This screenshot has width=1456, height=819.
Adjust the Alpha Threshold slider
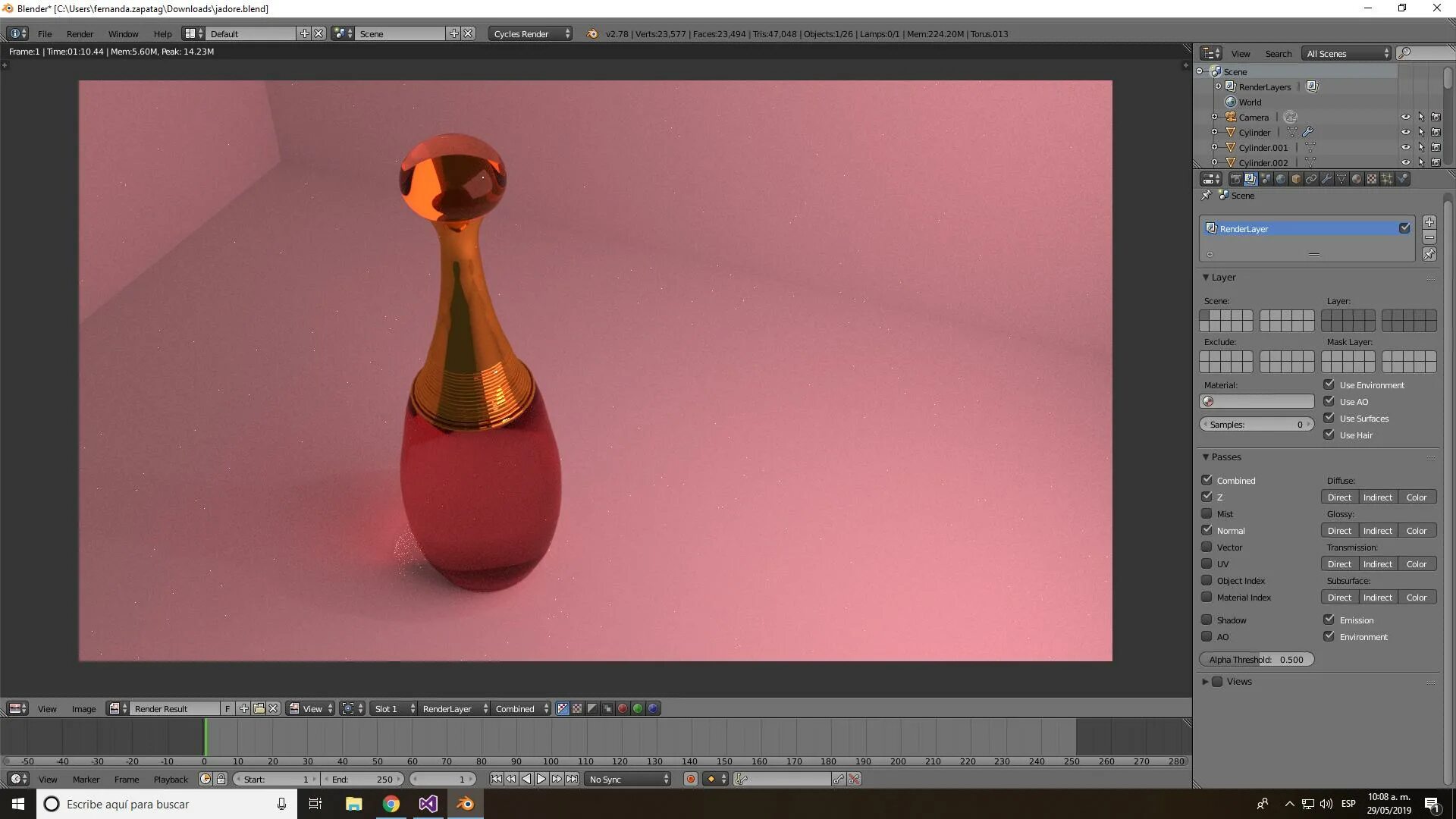(x=1257, y=659)
